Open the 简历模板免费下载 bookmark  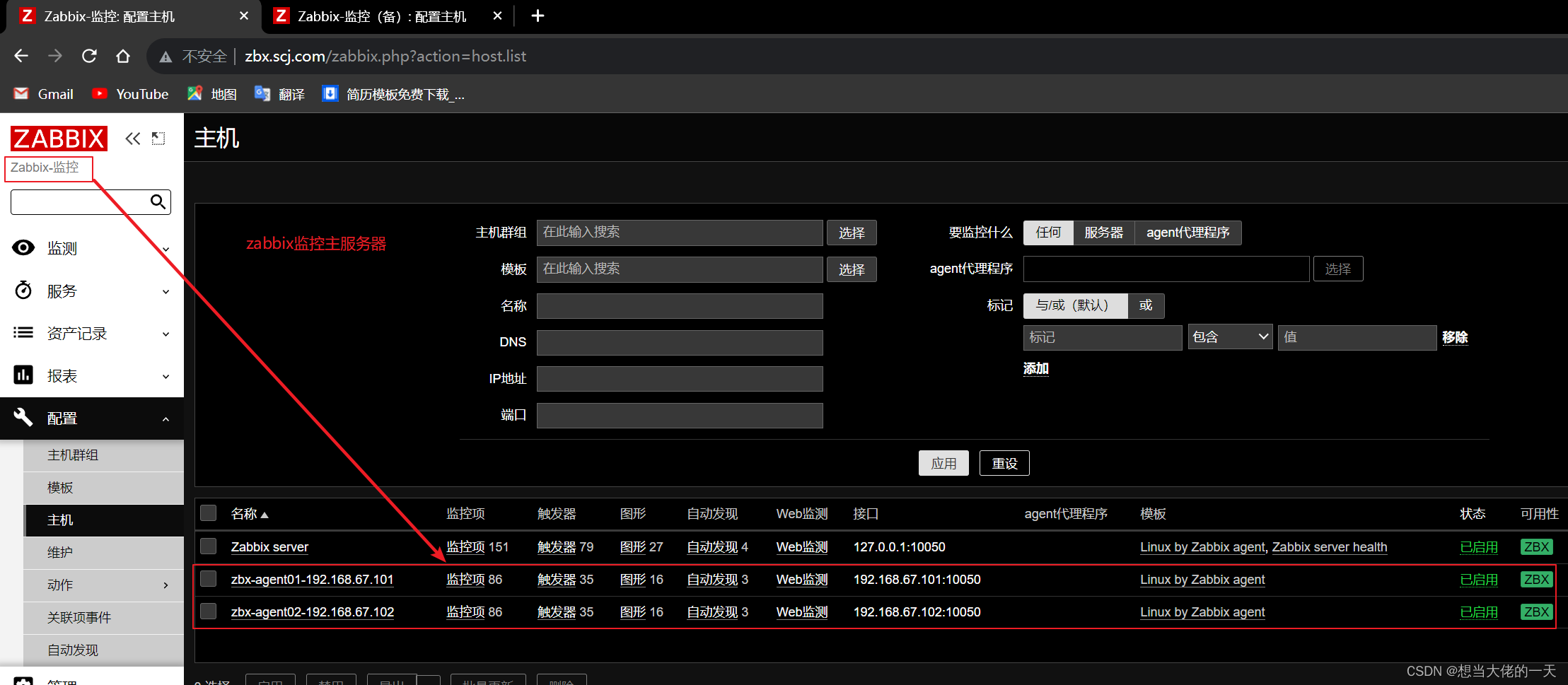click(x=393, y=94)
